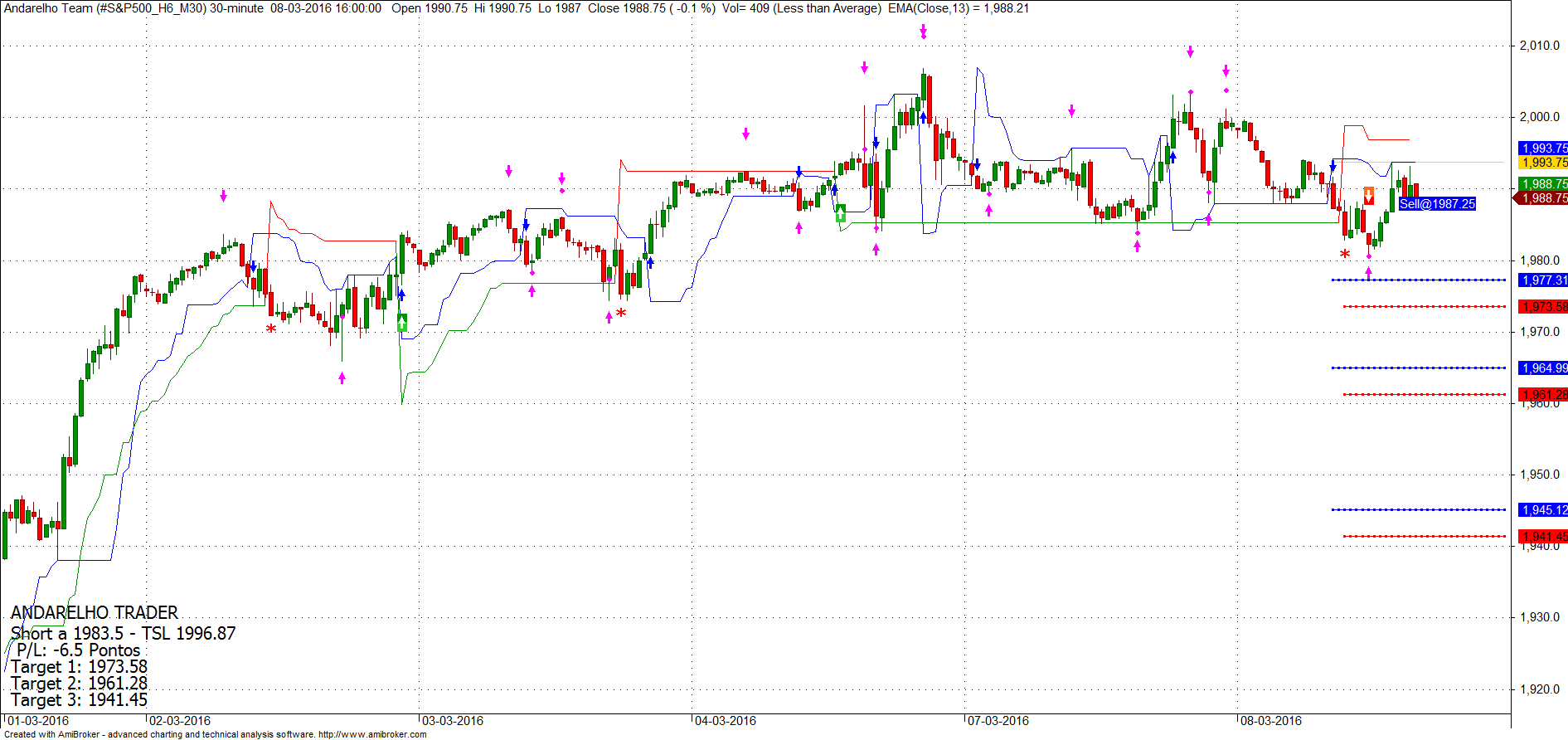Select the 07-03-2016 date on the time axis
Image resolution: width=1568 pixels, height=740 pixels.
(998, 721)
